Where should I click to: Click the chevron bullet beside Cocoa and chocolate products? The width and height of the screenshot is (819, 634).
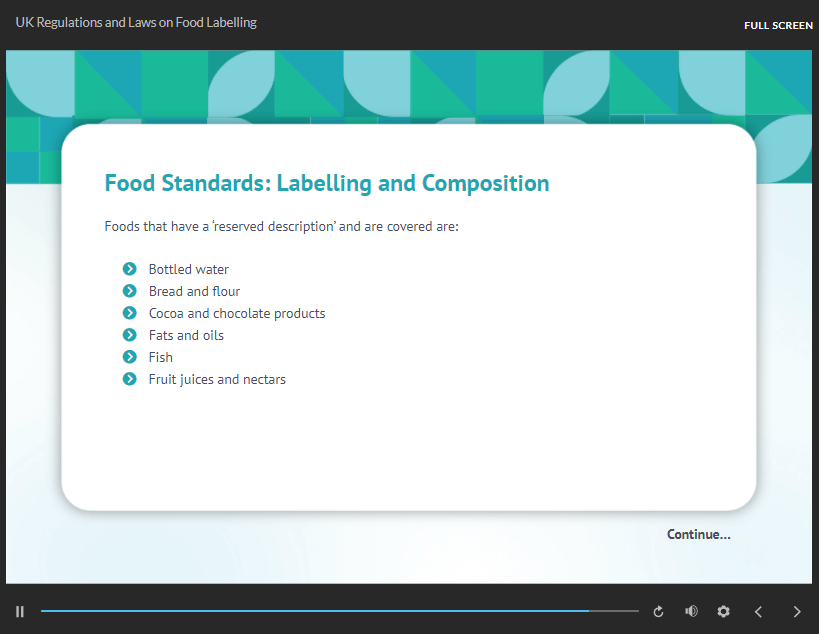[129, 313]
